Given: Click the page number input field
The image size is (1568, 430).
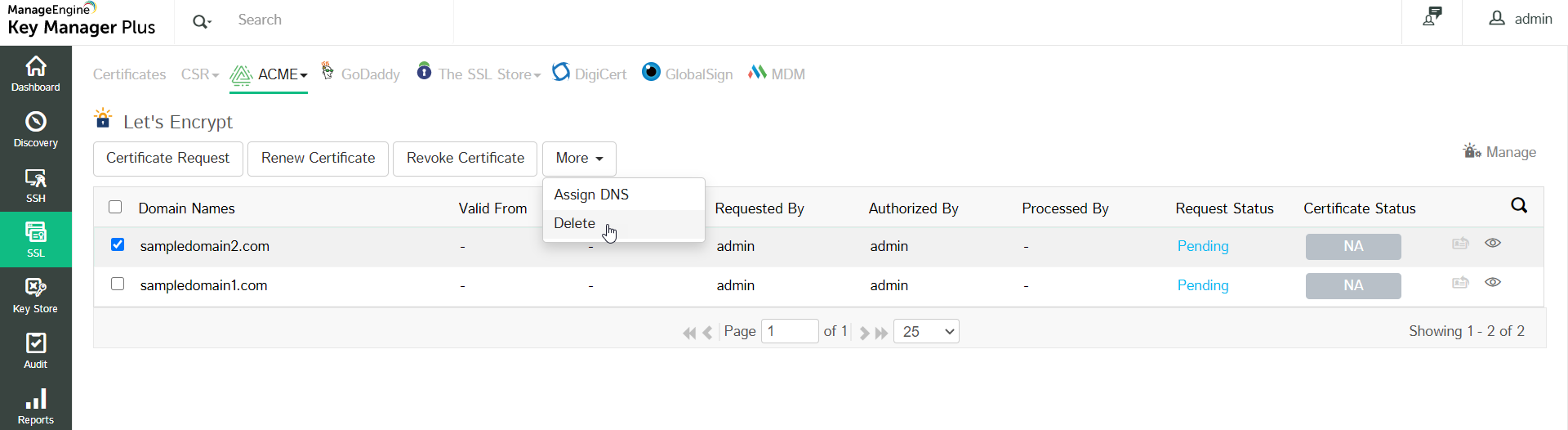Looking at the screenshot, I should coord(789,331).
